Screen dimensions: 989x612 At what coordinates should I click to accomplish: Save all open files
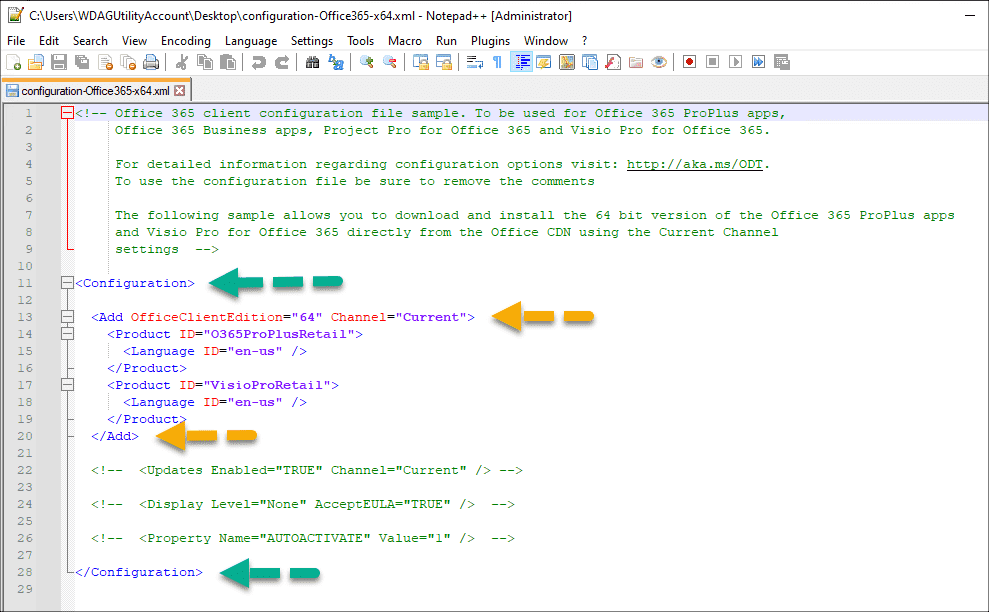(83, 62)
